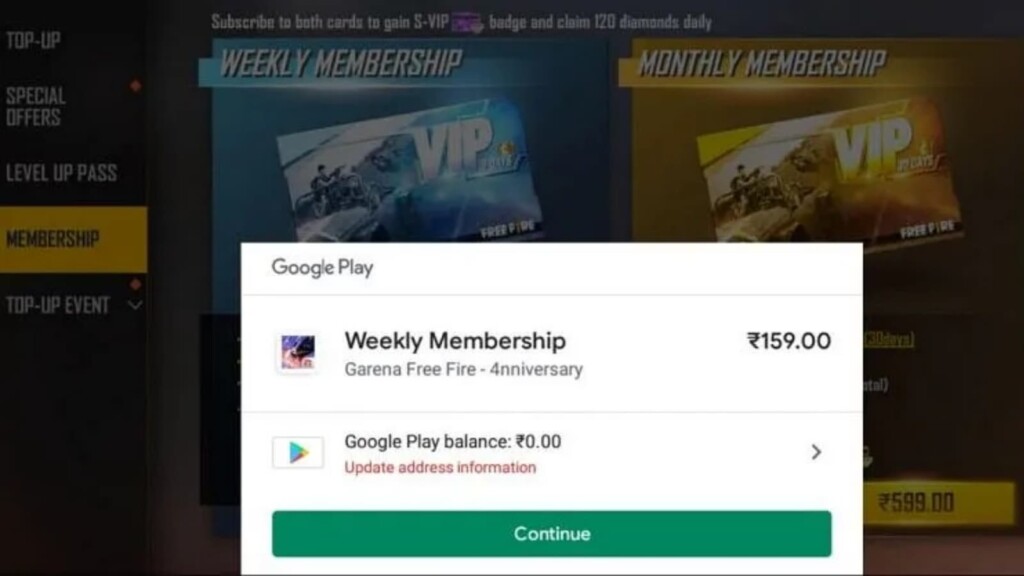The width and height of the screenshot is (1024, 576).
Task: Click the Weekly Membership item title
Action: click(x=455, y=341)
